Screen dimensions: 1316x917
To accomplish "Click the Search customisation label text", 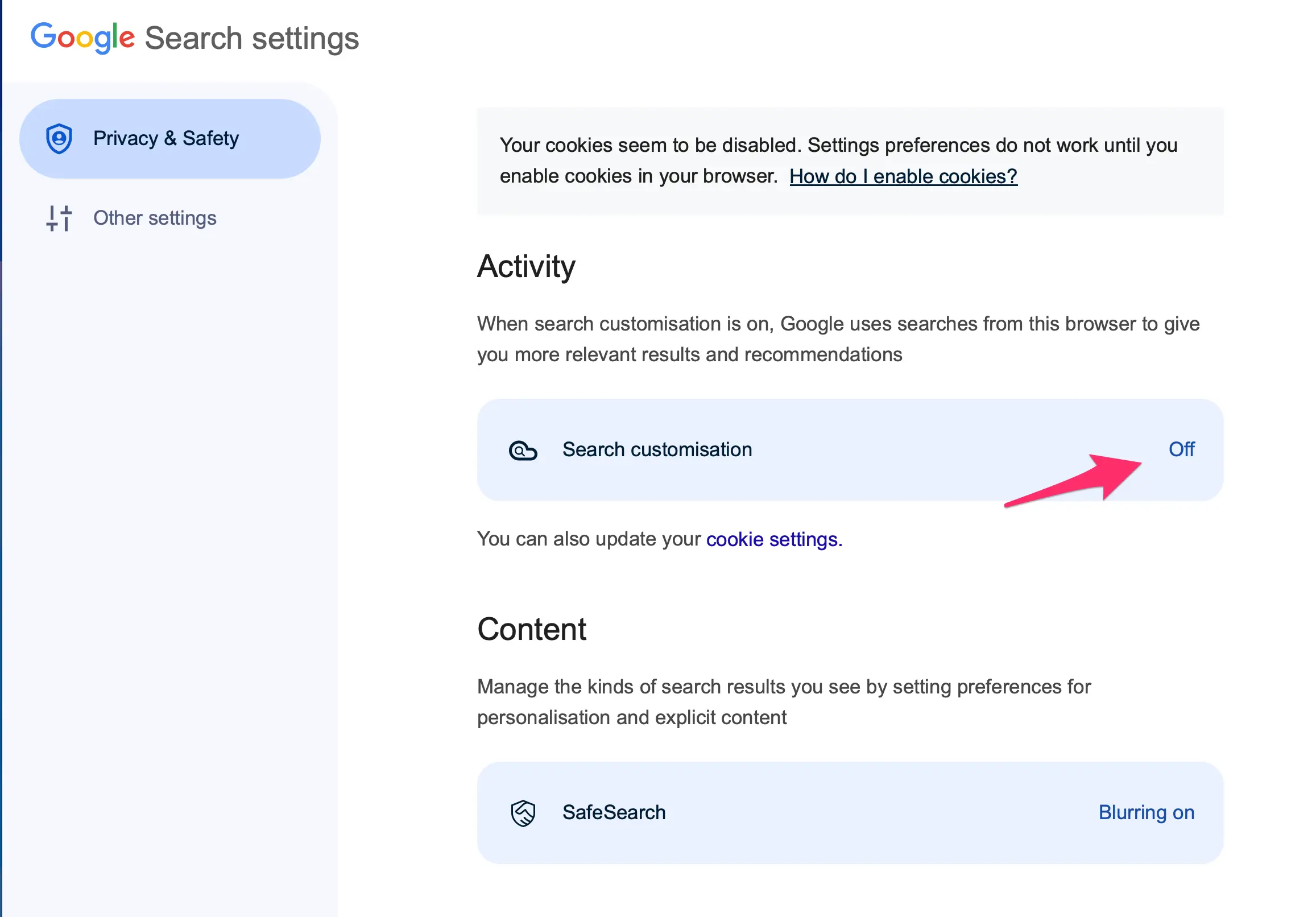I will (657, 449).
